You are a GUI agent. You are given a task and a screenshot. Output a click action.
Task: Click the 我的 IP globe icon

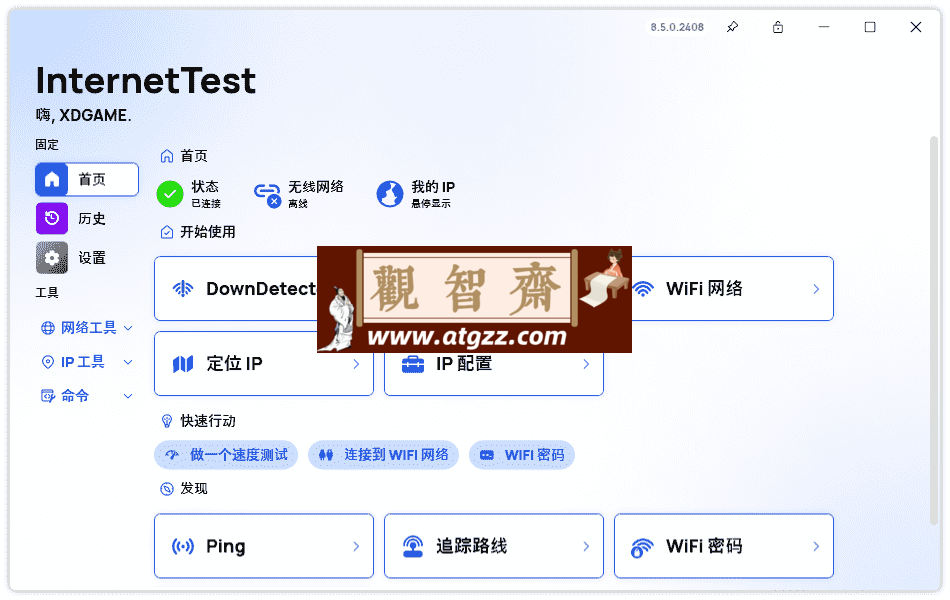[390, 194]
